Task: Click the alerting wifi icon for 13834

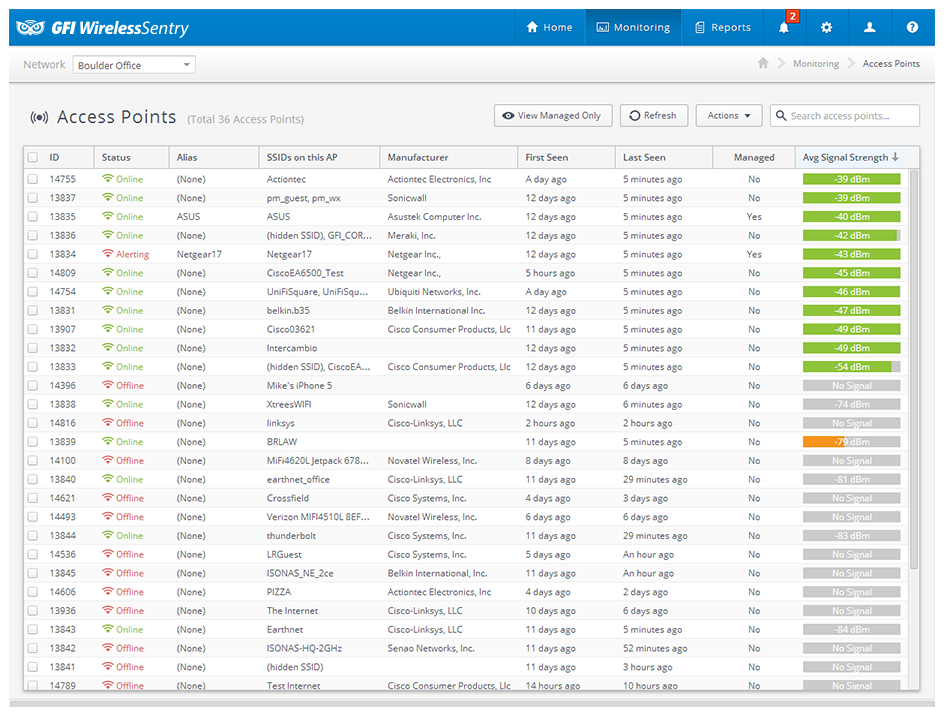Action: [x=108, y=254]
